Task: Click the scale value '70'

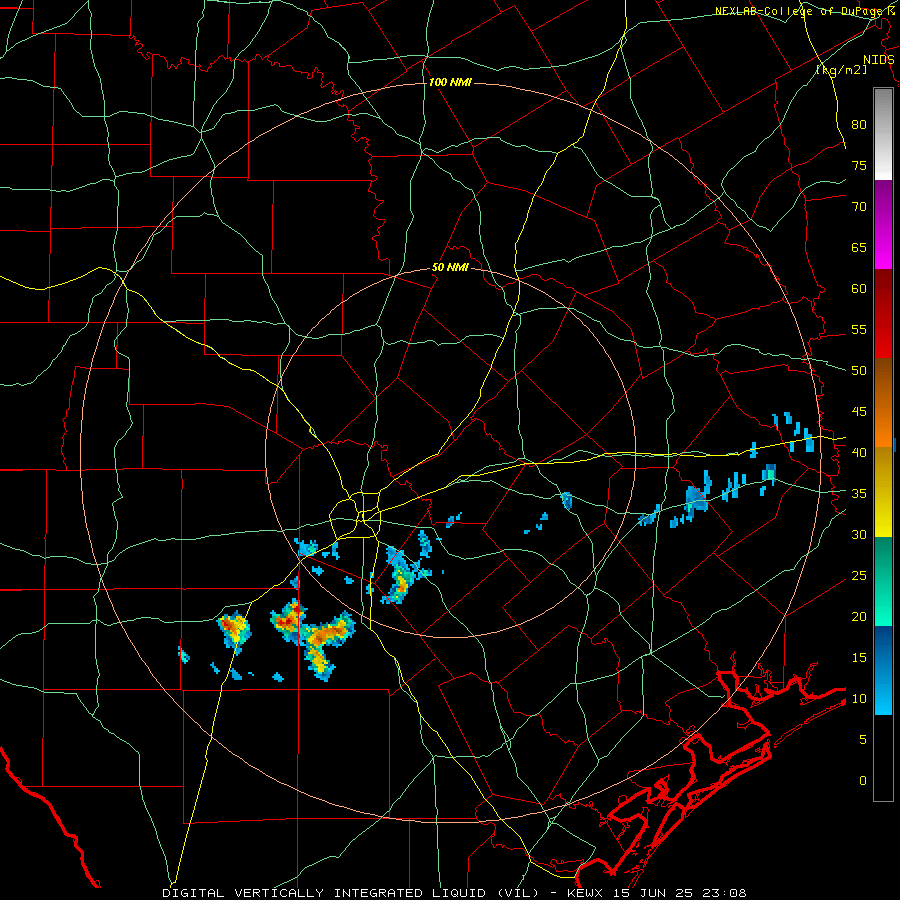Action: point(859,207)
